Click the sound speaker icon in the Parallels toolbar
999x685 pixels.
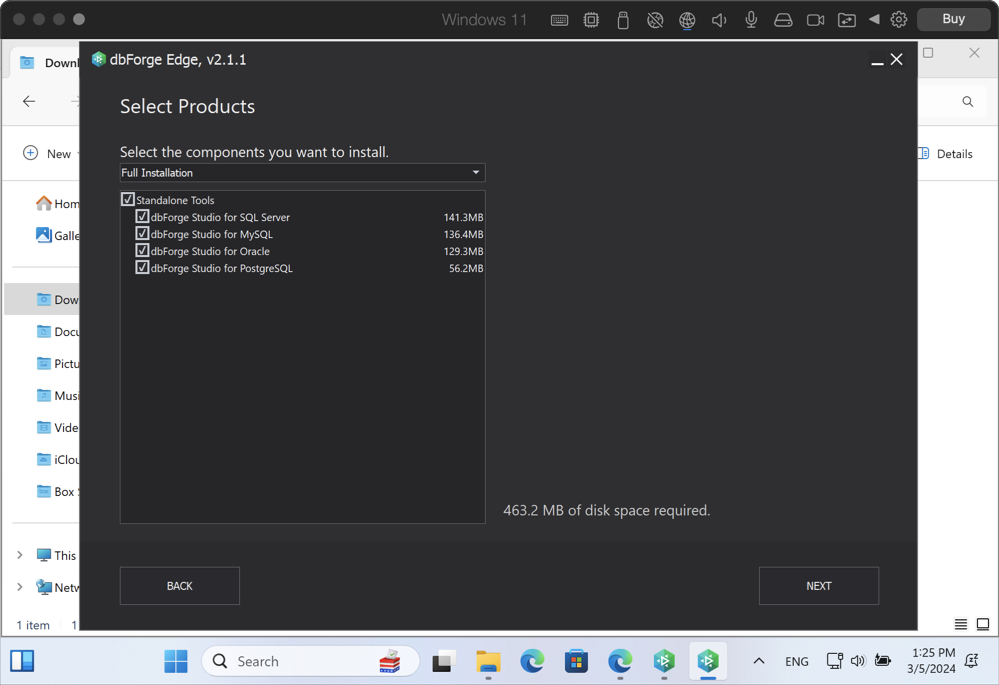click(719, 20)
